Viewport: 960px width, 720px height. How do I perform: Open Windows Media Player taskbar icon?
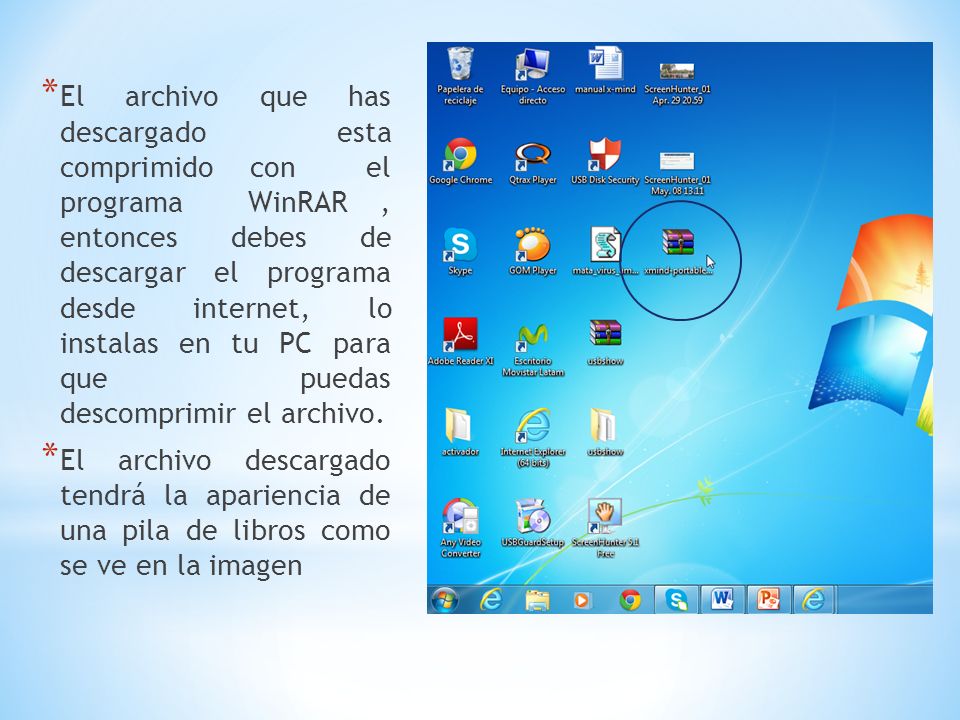point(582,600)
